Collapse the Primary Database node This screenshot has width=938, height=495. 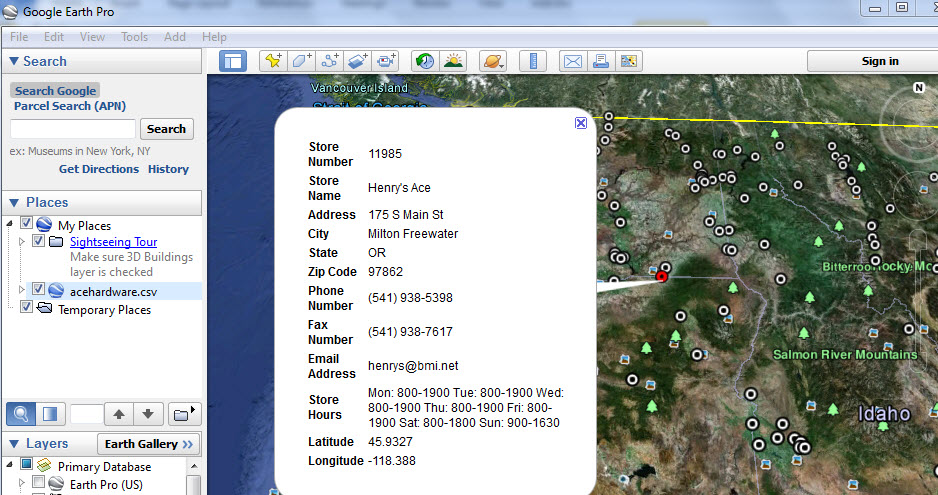(x=10, y=464)
